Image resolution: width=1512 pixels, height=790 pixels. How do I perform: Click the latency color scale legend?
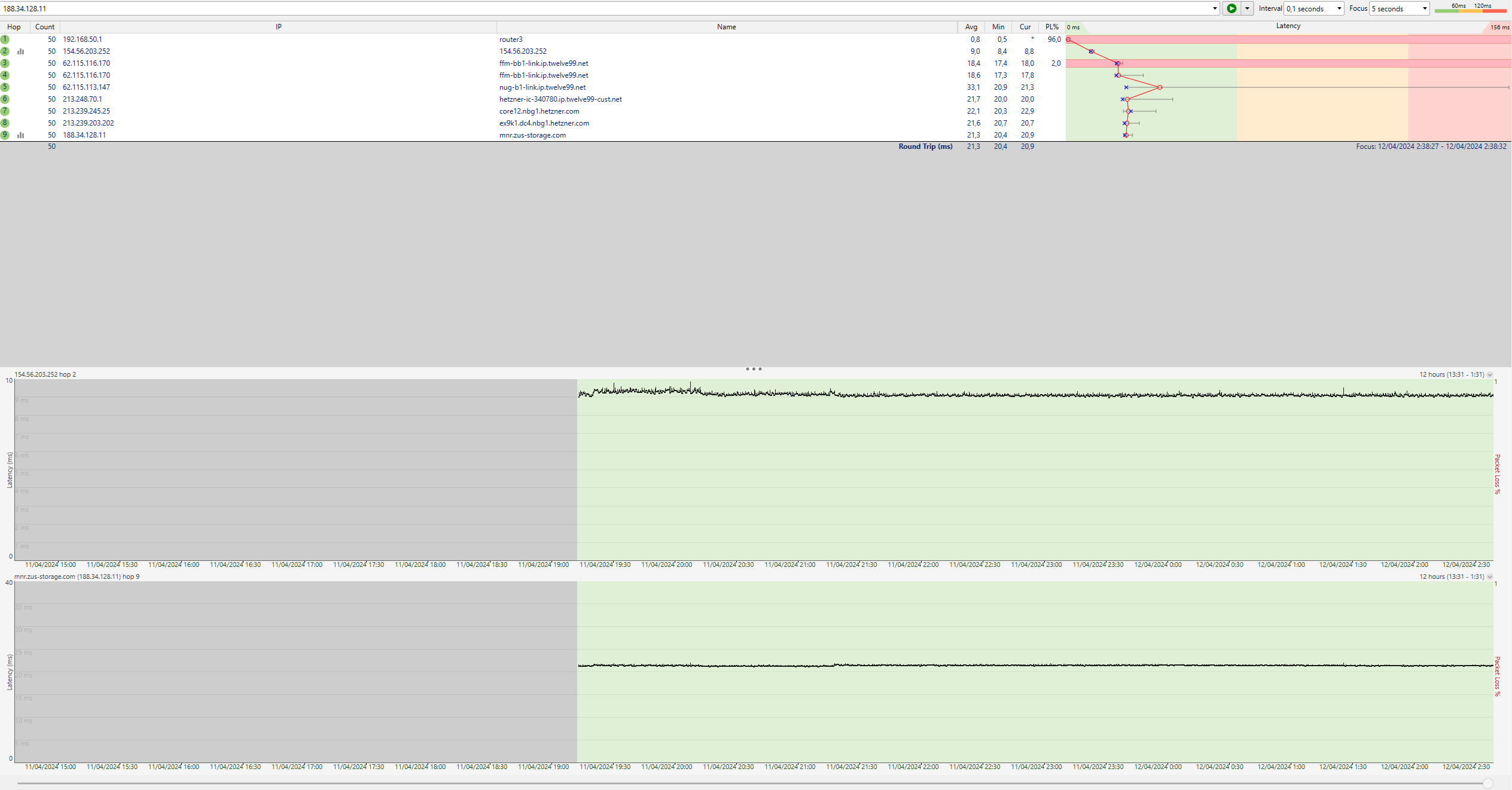click(1470, 8)
